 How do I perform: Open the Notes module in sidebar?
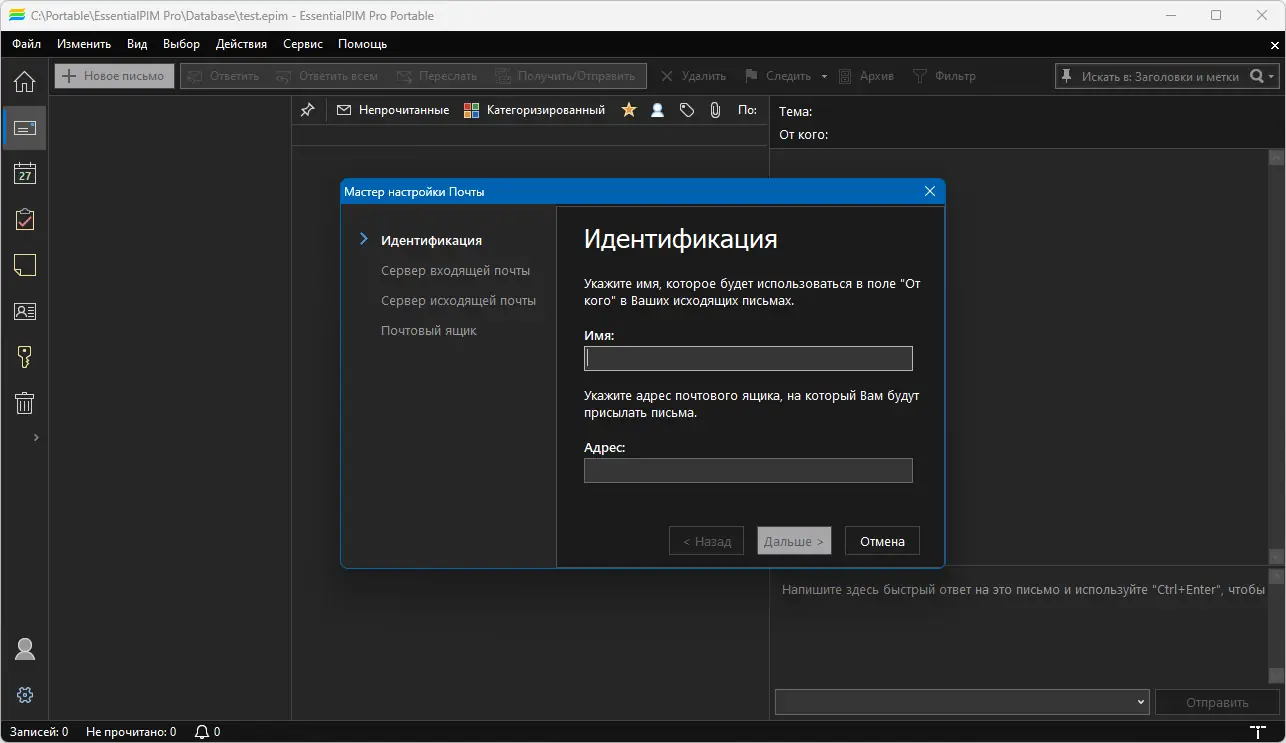click(x=24, y=265)
